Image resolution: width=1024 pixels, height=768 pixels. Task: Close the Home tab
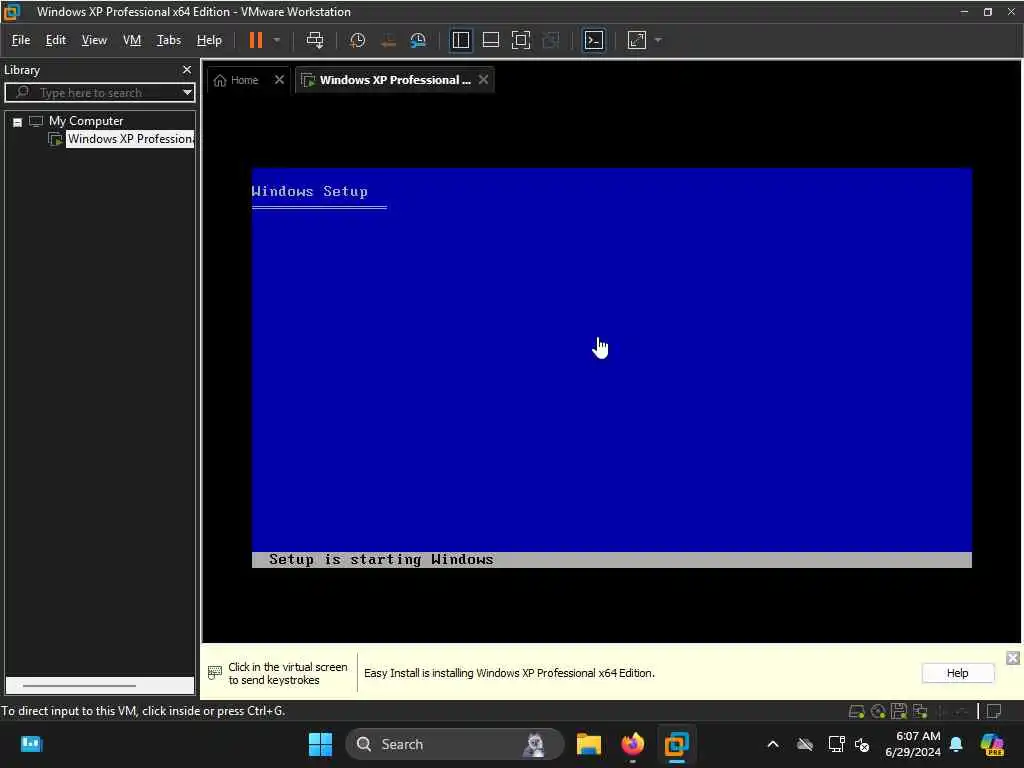279,80
